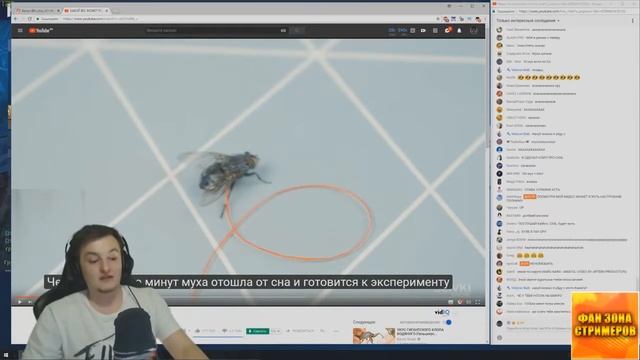The image size is (640, 360).
Task: Close the active YouTube tab
Action: tap(107, 11)
